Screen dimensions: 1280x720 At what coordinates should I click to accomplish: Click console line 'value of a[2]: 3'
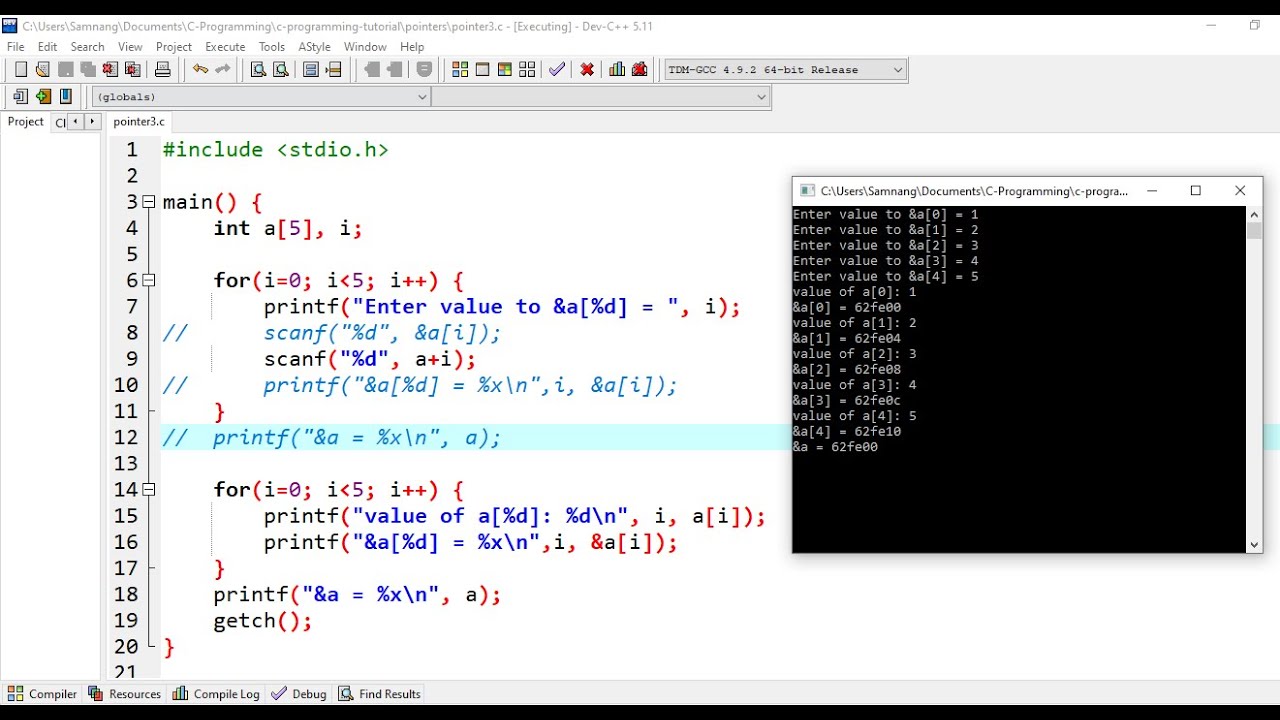pyautogui.click(x=855, y=354)
